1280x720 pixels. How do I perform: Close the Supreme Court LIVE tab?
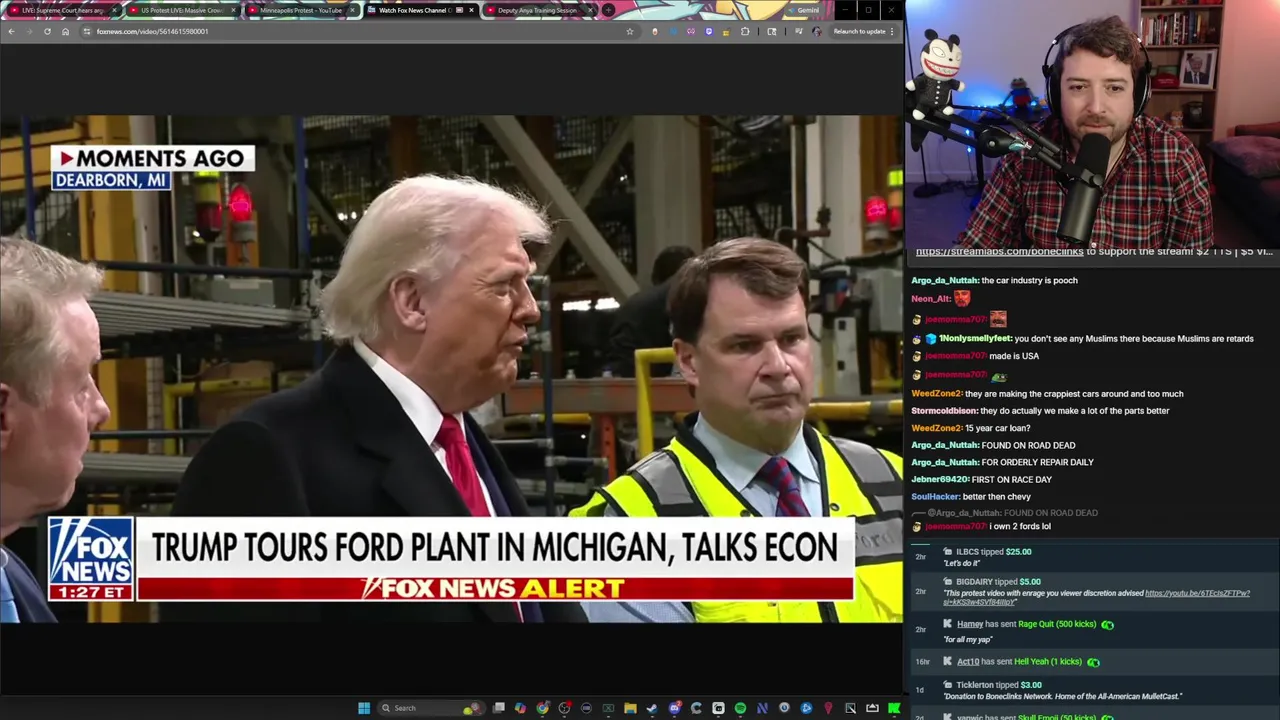pos(114,10)
